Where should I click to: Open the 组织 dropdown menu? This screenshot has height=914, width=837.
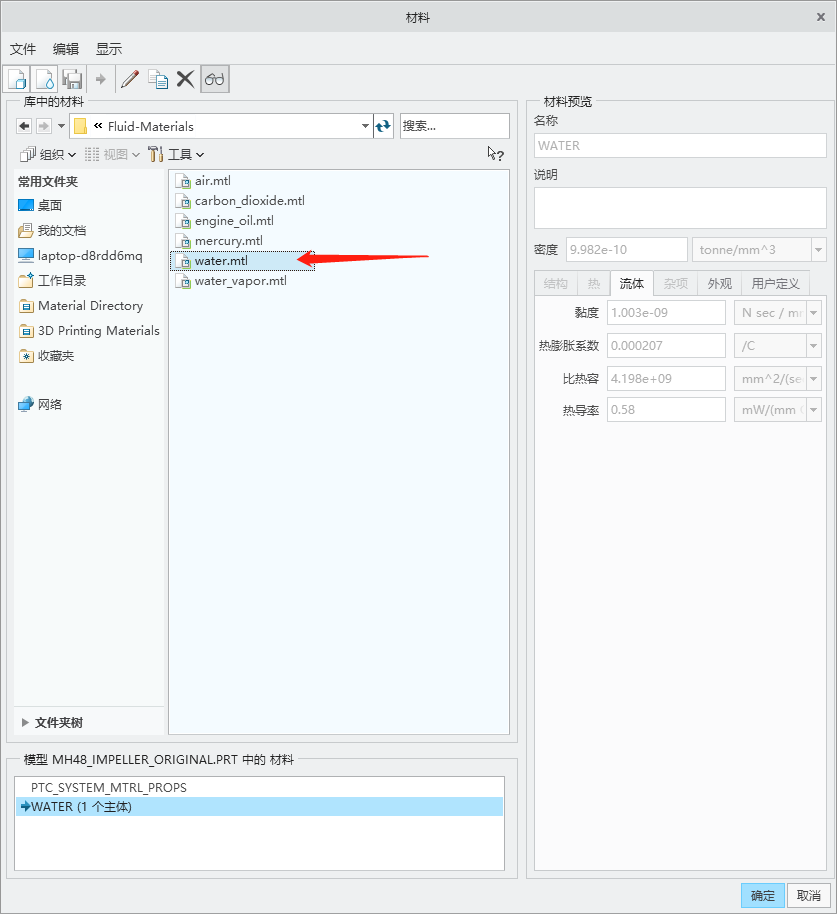(x=48, y=154)
